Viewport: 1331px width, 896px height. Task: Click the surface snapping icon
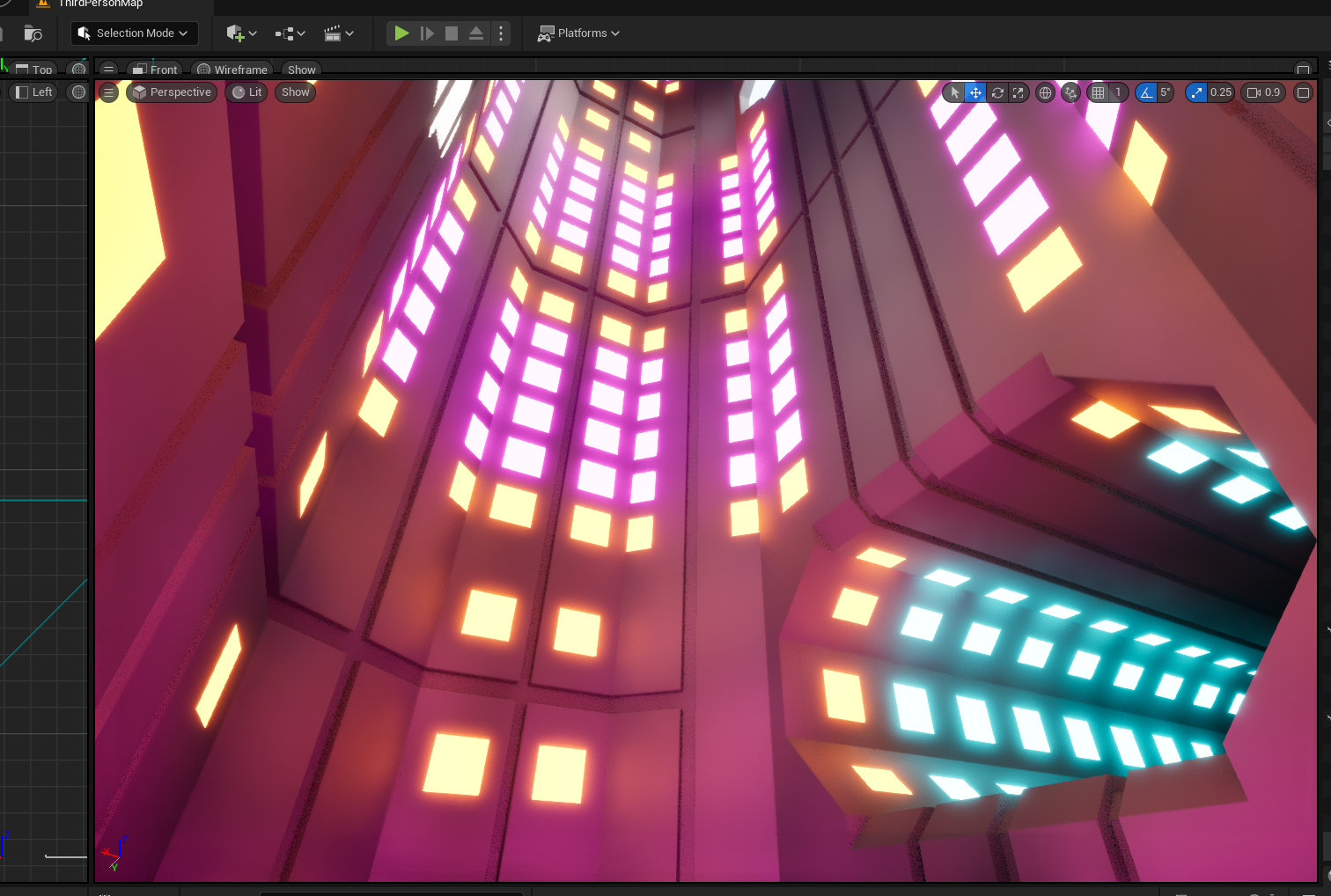coord(1070,92)
